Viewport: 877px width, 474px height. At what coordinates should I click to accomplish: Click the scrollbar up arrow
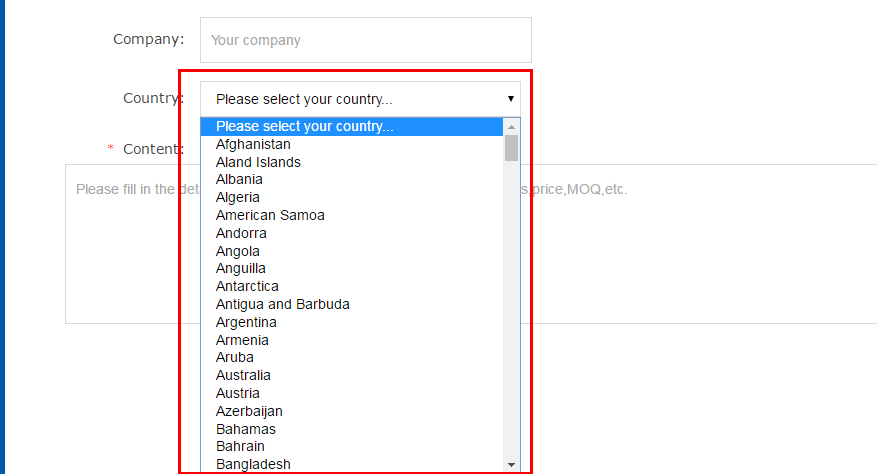point(511,127)
